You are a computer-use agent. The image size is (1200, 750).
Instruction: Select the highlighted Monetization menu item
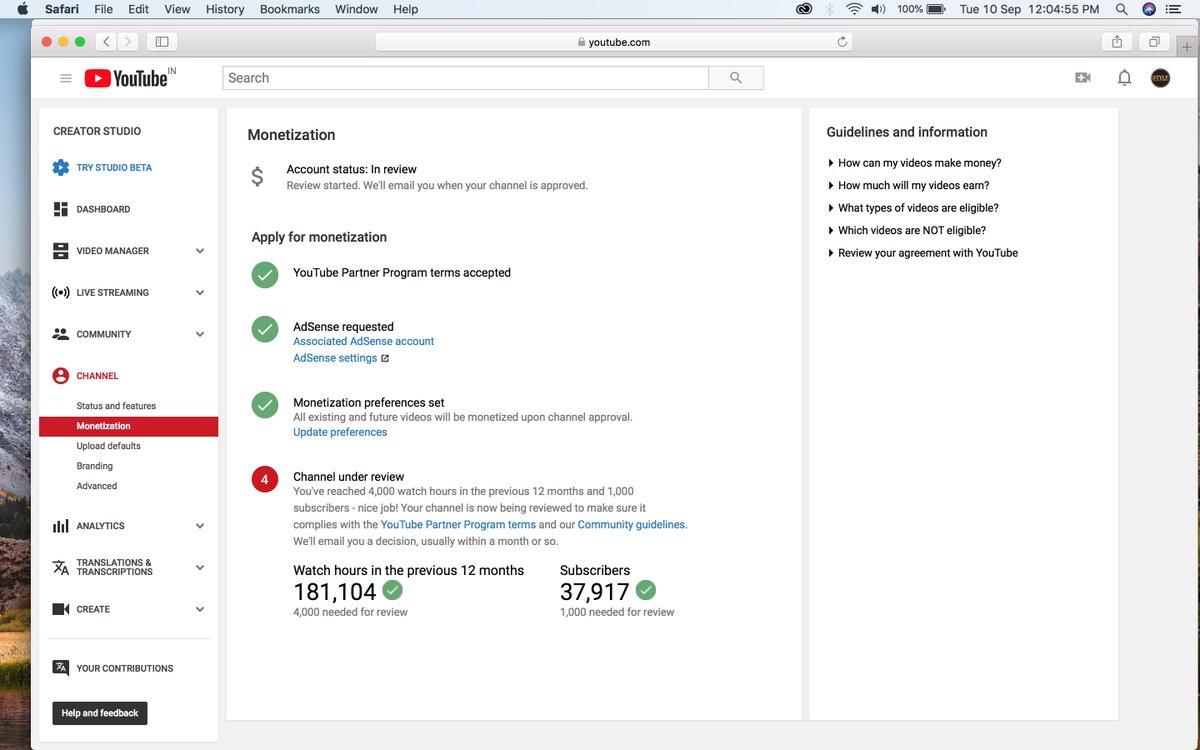[128, 426]
